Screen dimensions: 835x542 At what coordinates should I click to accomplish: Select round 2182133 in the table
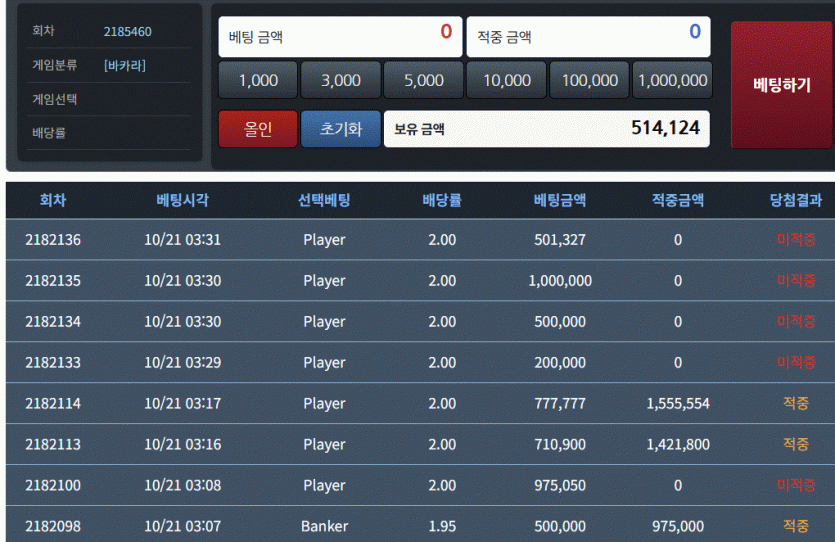53,363
